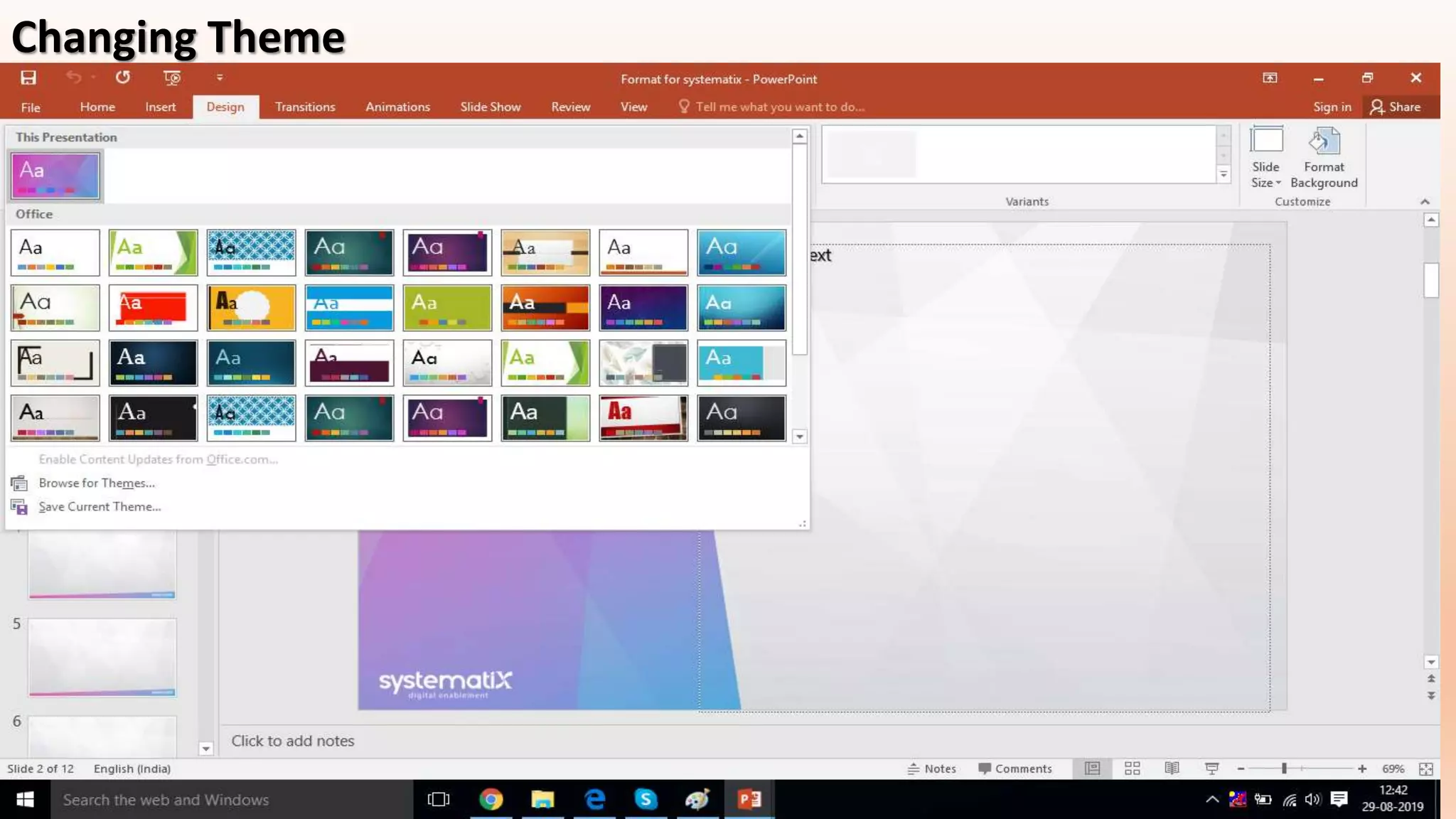Pick the red banner theme thumbnail
Viewport: 1456px width, 819px height.
click(x=154, y=308)
